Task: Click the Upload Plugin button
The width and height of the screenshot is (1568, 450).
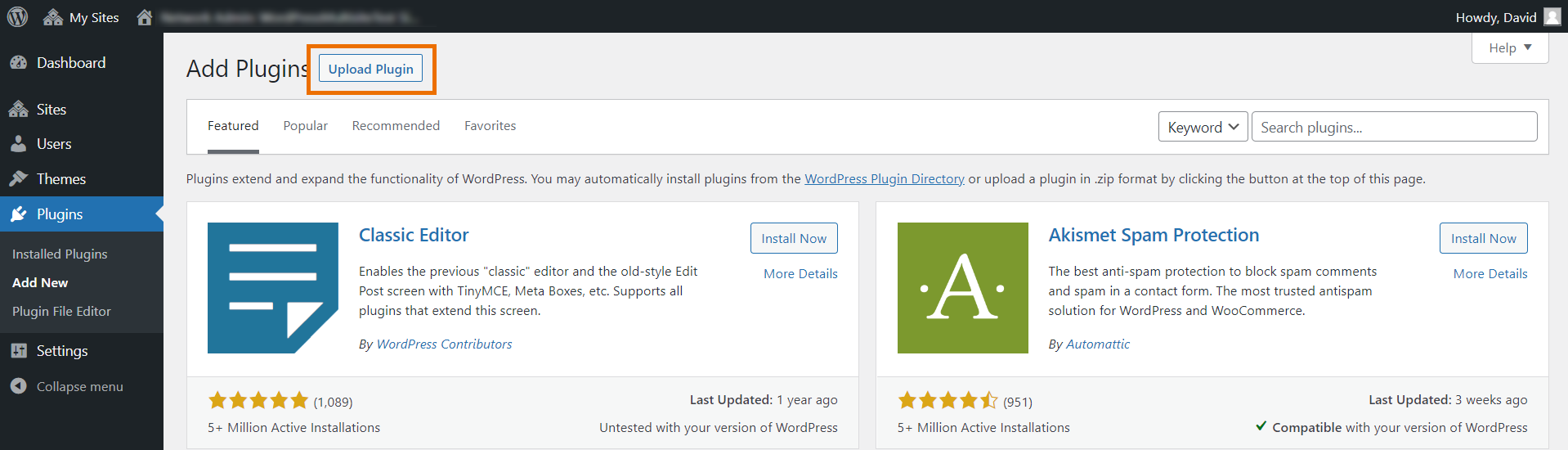Action: click(371, 69)
